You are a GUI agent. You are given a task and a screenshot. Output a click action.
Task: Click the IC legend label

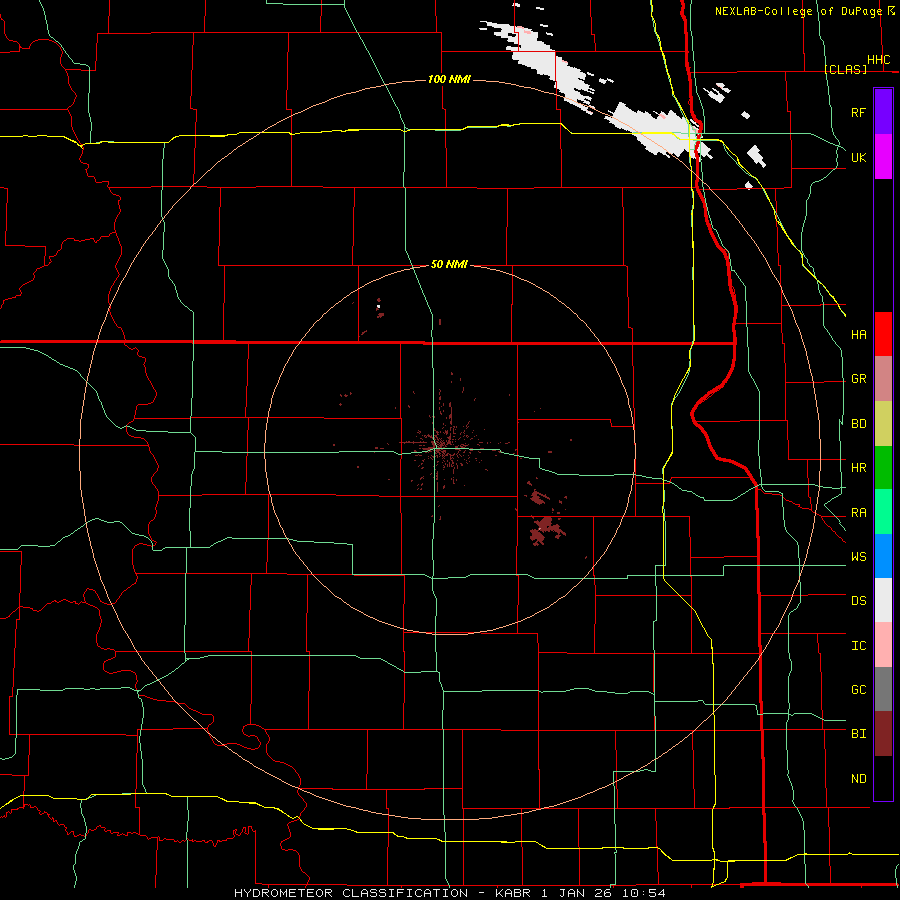(858, 646)
